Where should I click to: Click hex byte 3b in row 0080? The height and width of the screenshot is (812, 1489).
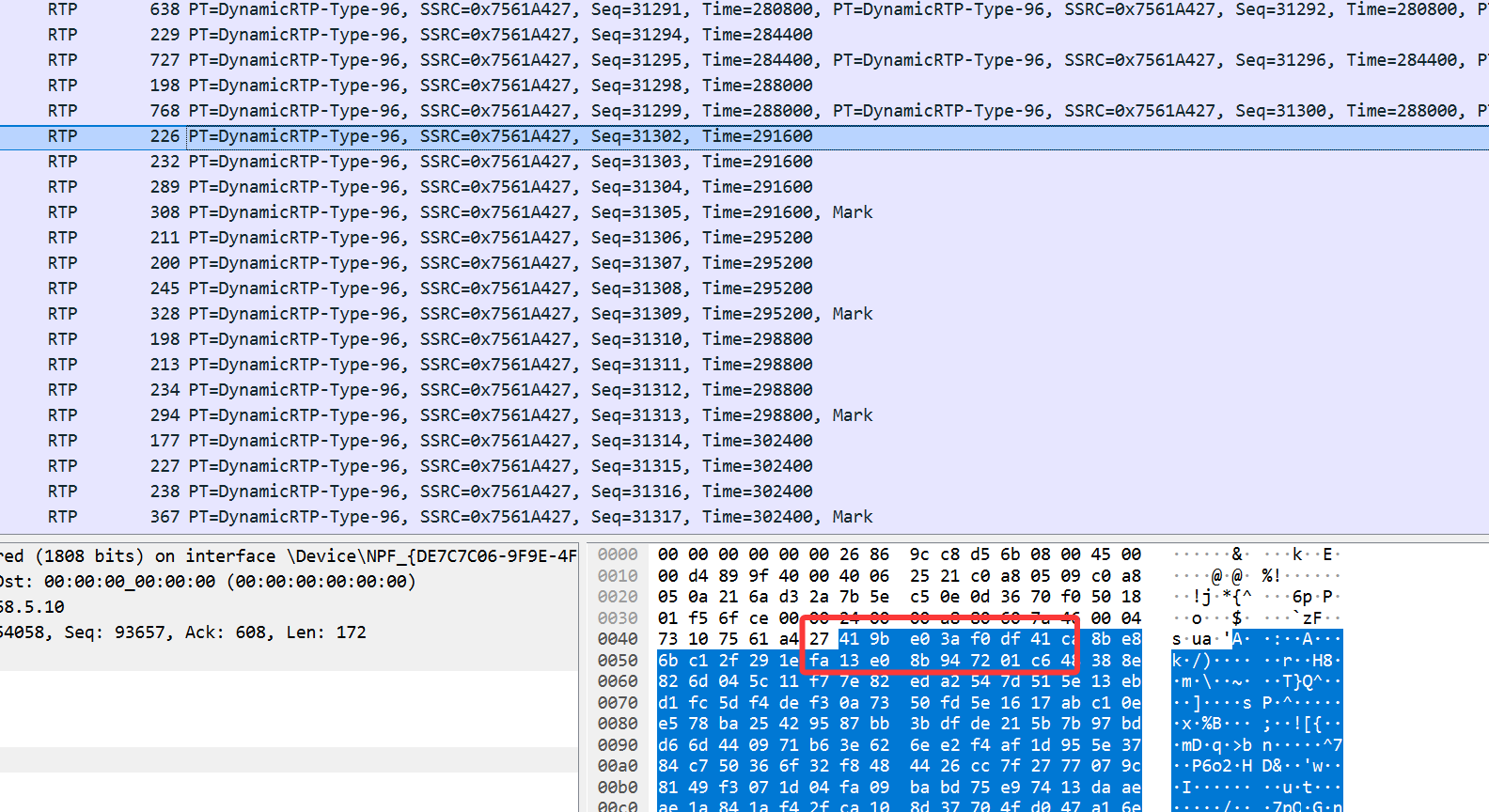(x=920, y=724)
